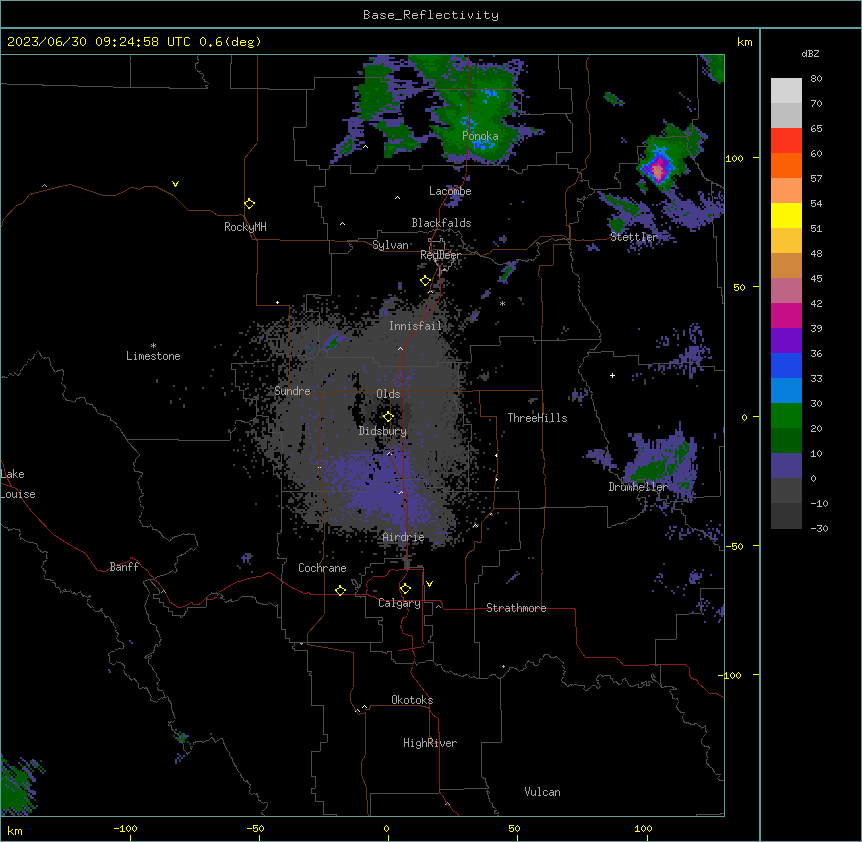
Task: Select the yellow 51-54 dBZ legend swatch
Action: [x=786, y=215]
